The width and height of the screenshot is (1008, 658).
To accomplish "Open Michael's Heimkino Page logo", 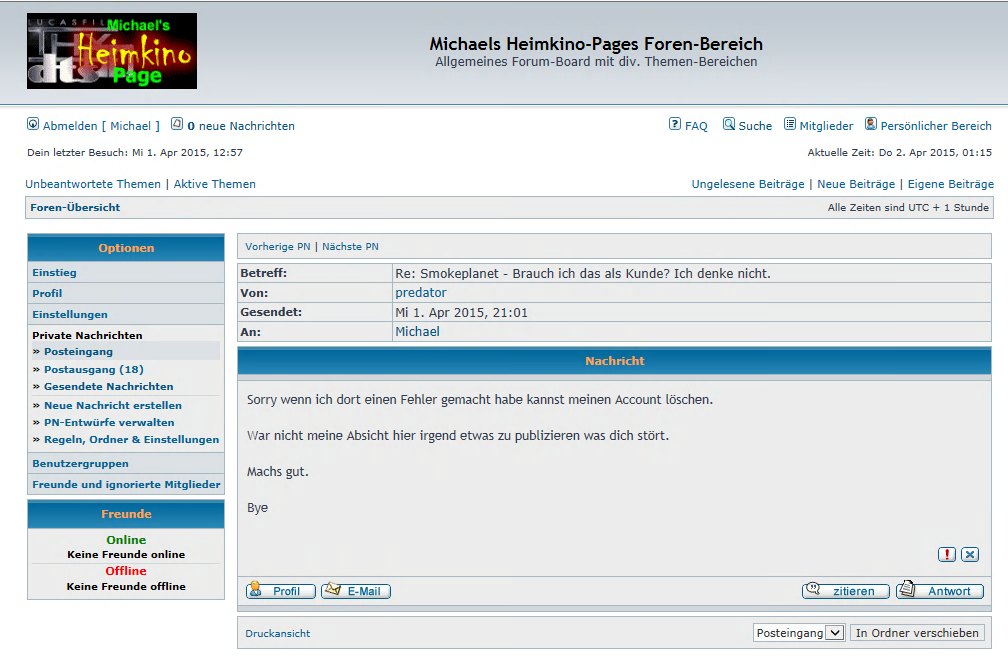I will [x=112, y=51].
